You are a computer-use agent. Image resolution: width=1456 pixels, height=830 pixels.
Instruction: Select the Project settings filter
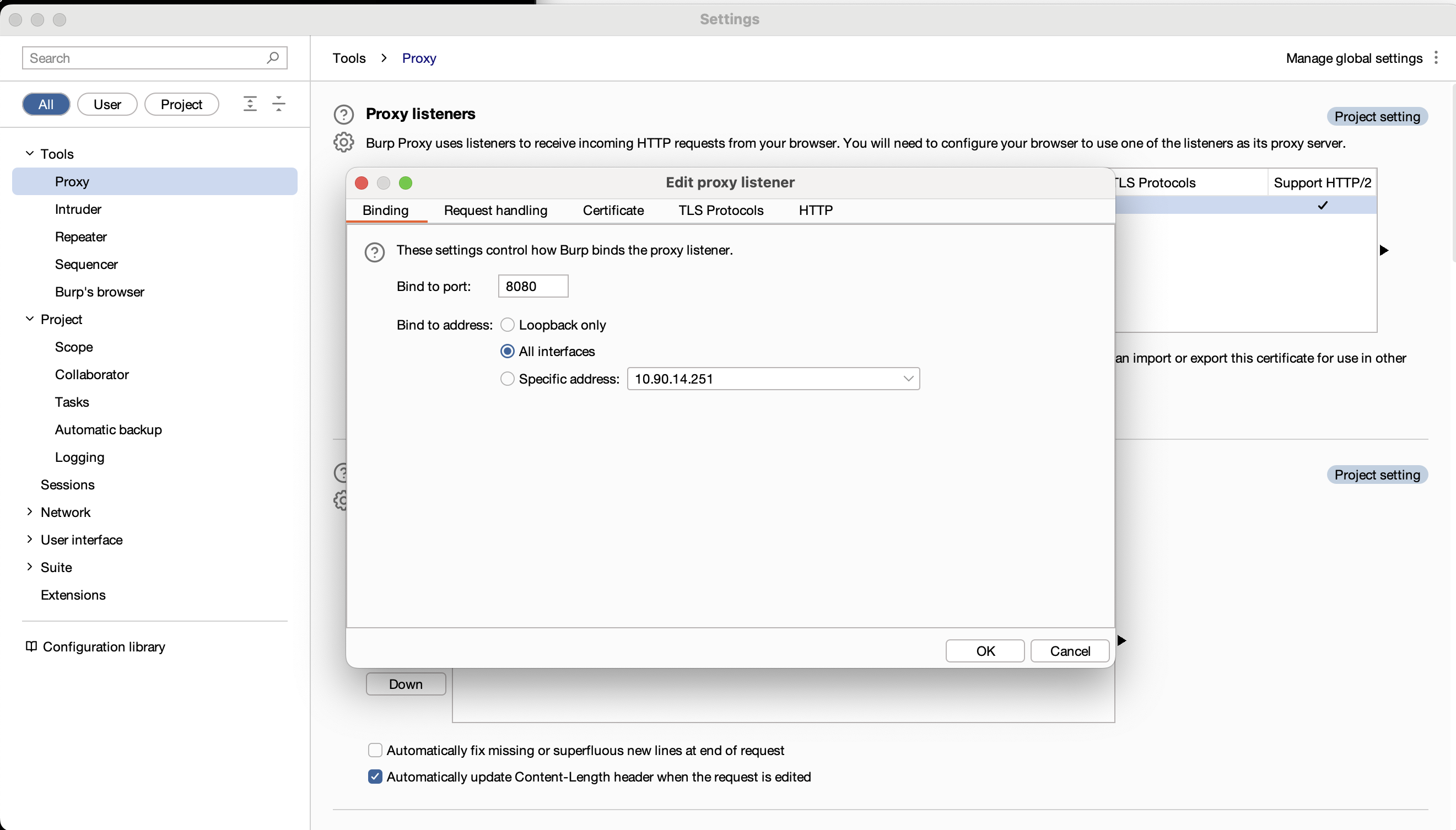click(x=181, y=104)
